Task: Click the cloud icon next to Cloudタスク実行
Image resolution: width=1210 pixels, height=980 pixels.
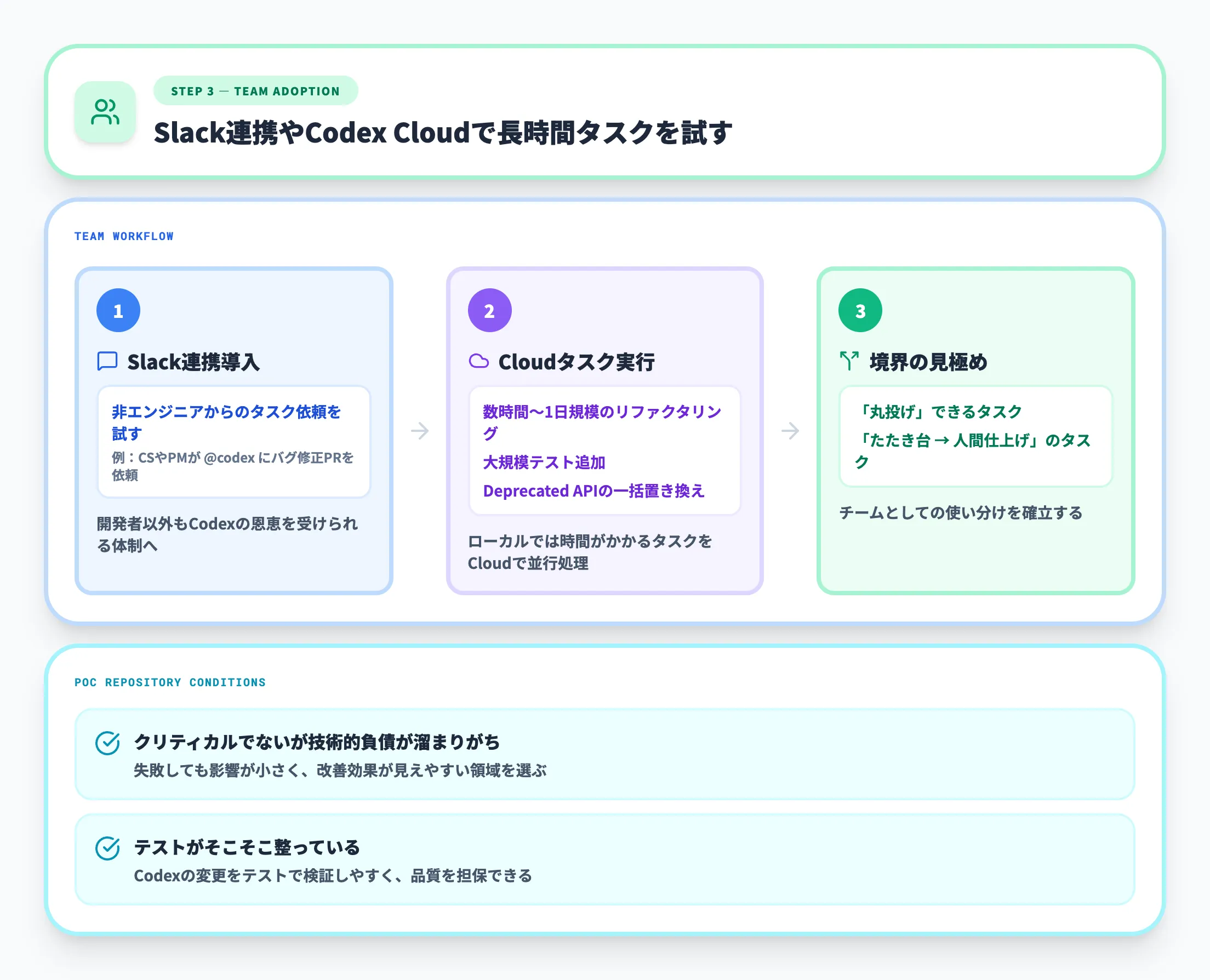Action: point(480,361)
